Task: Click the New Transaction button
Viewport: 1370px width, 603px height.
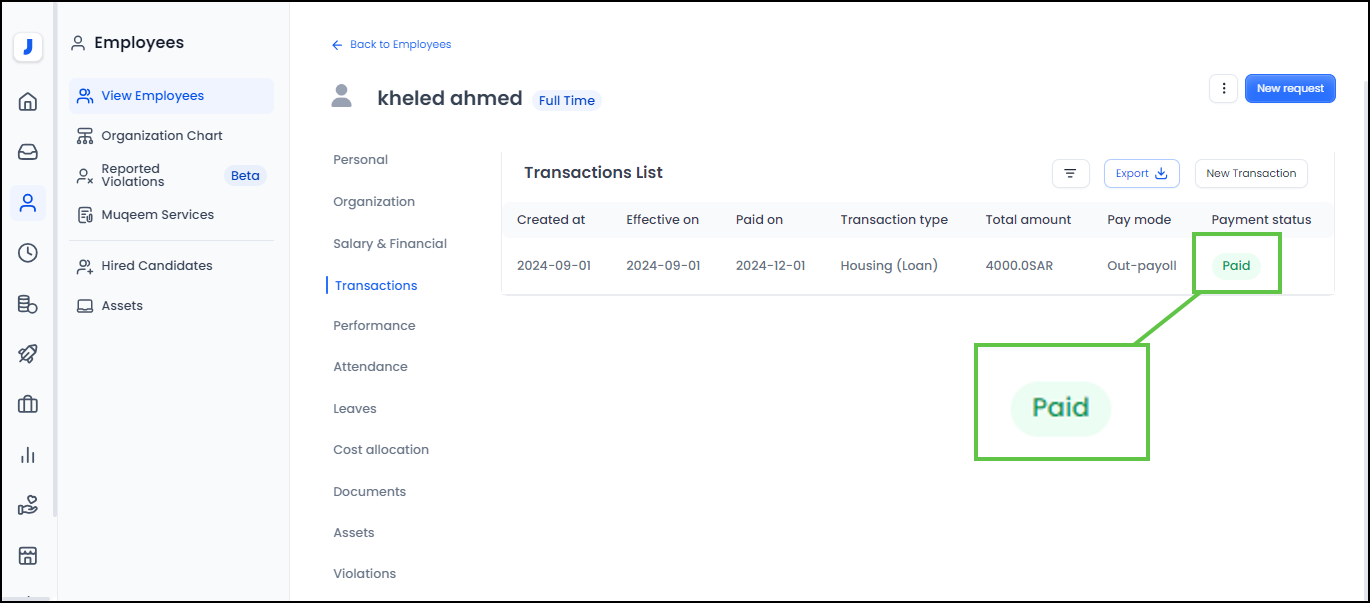Action: tap(1250, 173)
